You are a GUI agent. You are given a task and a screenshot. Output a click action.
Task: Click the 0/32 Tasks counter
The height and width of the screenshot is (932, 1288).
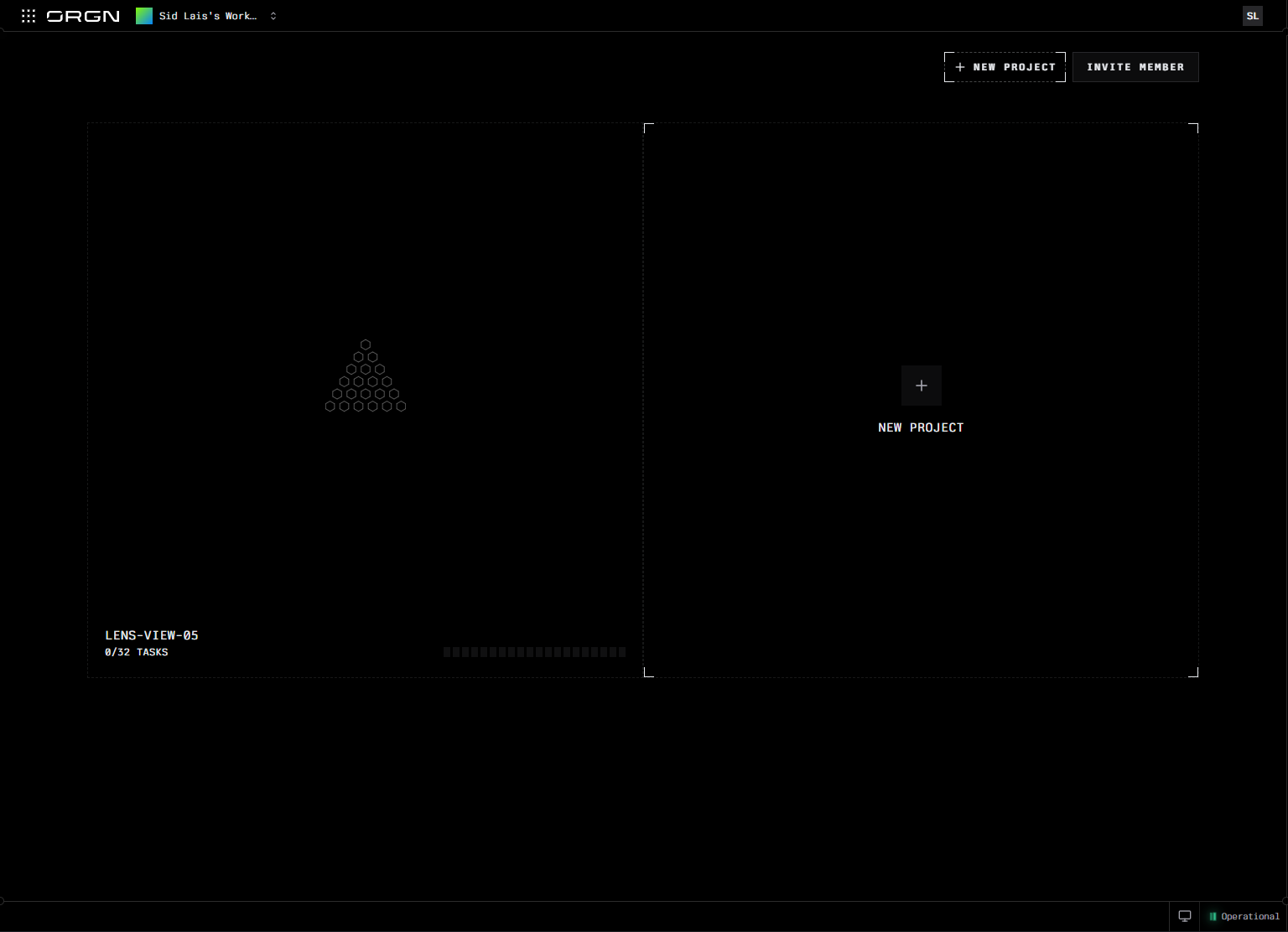[136, 652]
